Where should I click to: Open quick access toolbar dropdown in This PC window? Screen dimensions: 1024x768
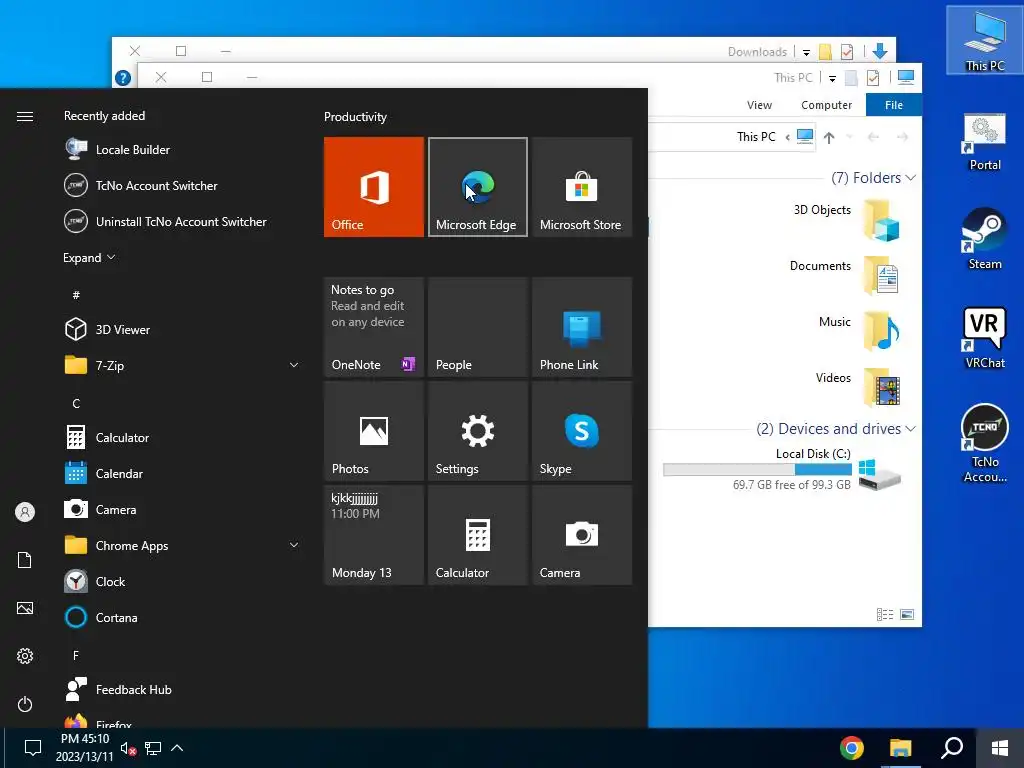(x=832, y=78)
